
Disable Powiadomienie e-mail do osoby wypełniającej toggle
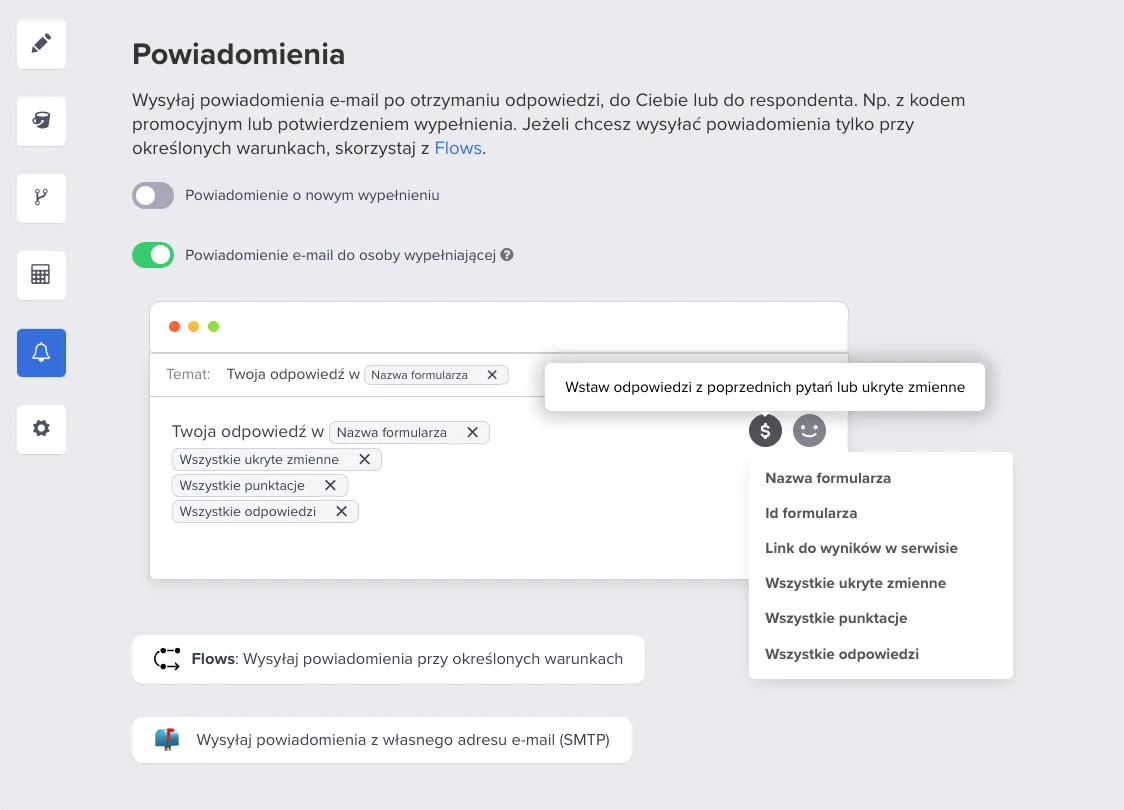click(x=153, y=255)
